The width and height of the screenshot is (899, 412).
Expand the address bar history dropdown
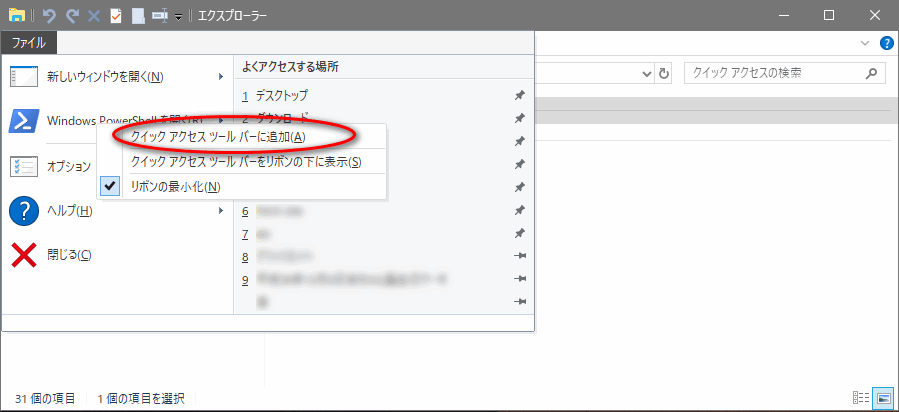[646, 74]
